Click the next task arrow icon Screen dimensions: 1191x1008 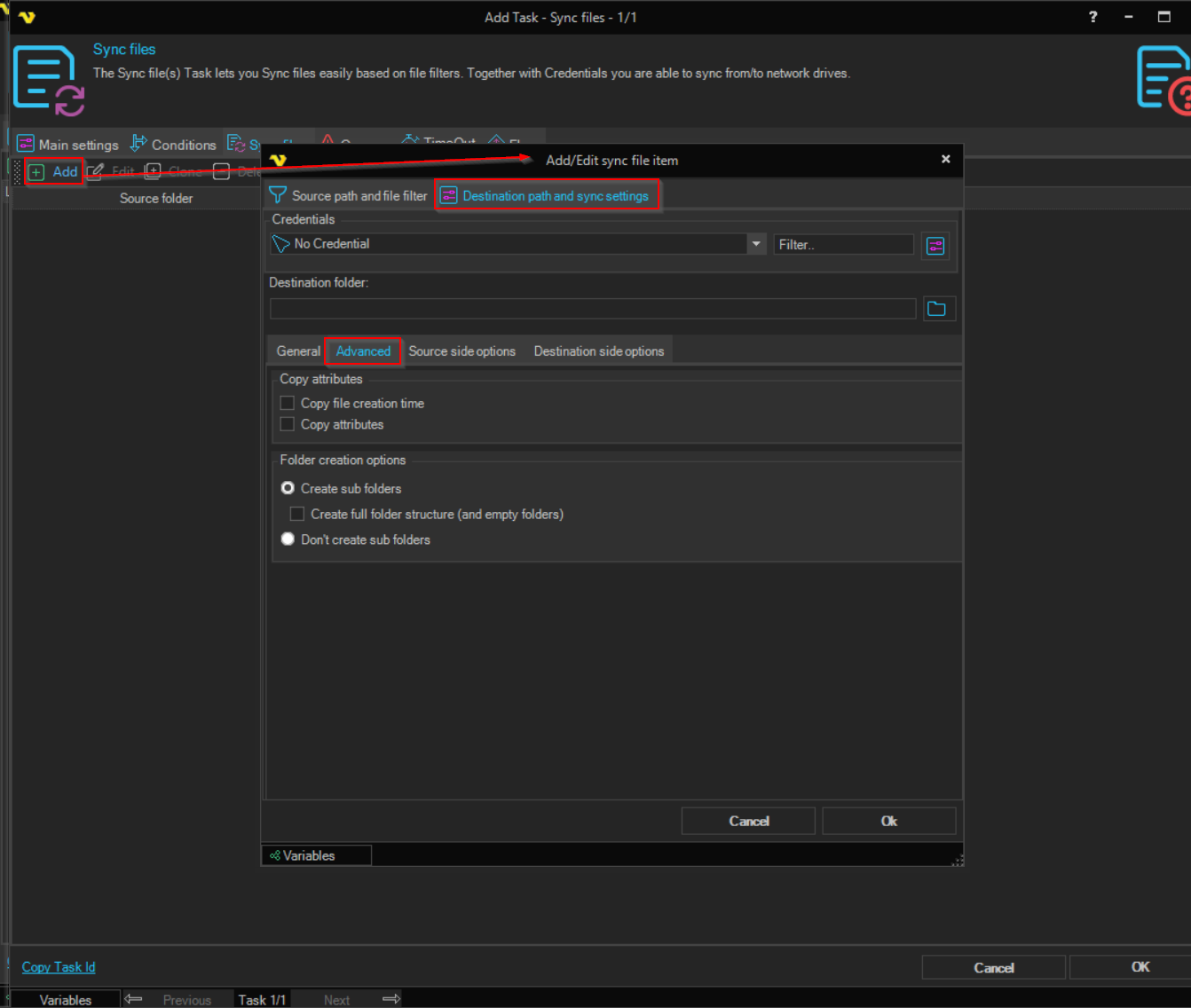point(390,999)
